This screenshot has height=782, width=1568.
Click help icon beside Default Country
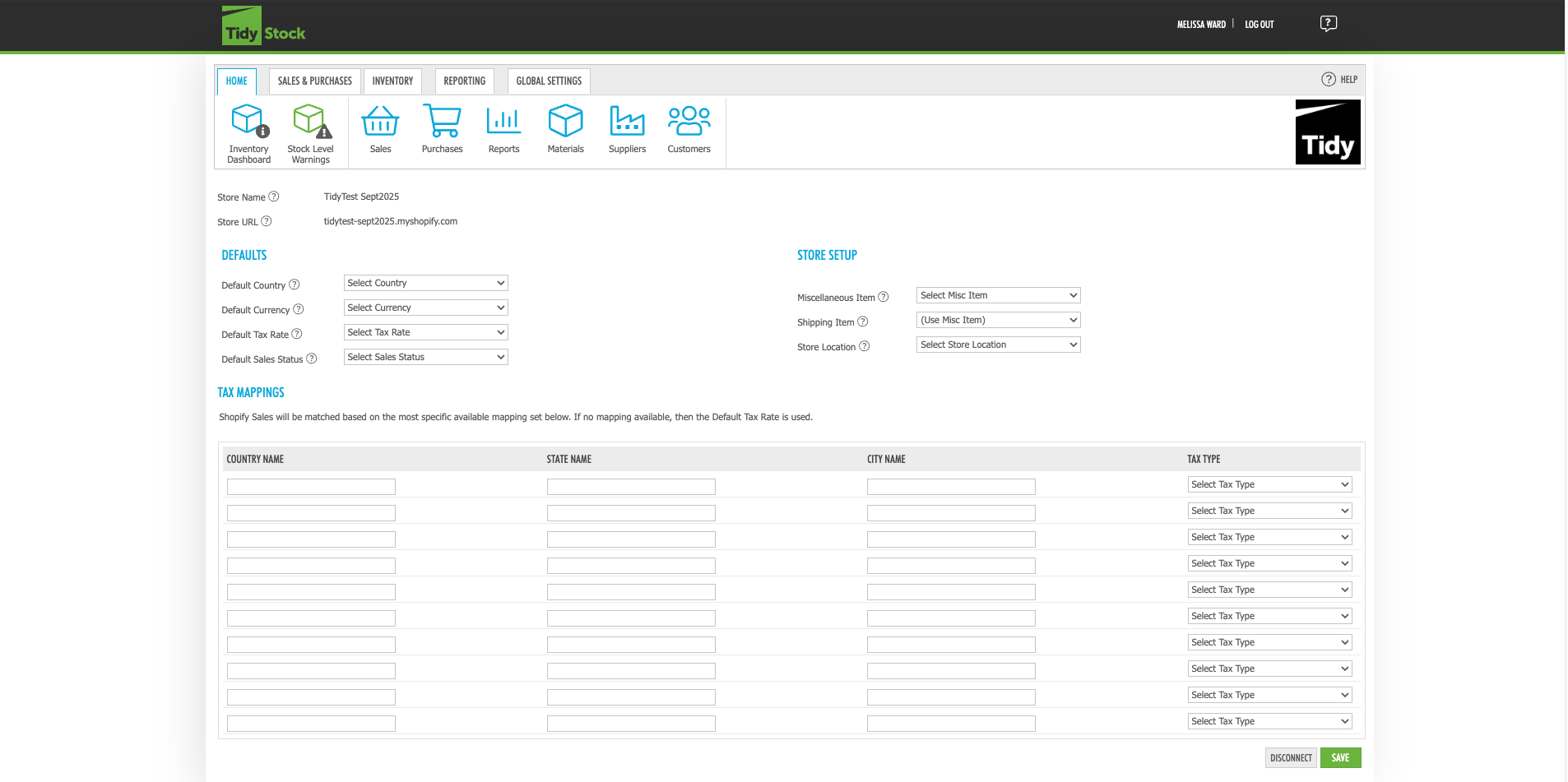tap(295, 285)
